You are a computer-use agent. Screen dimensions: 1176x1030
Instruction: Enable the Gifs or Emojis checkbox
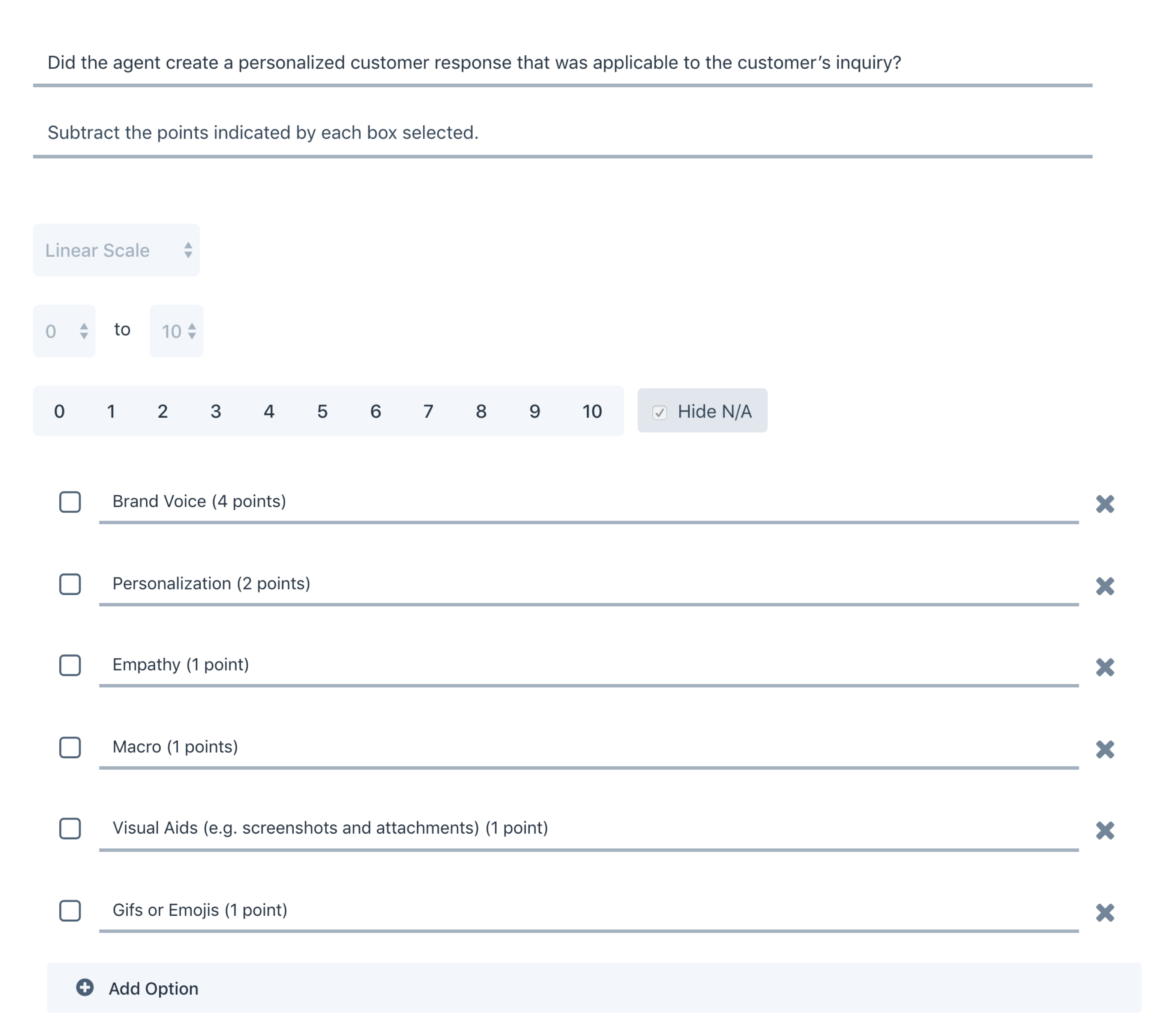pyautogui.click(x=70, y=910)
